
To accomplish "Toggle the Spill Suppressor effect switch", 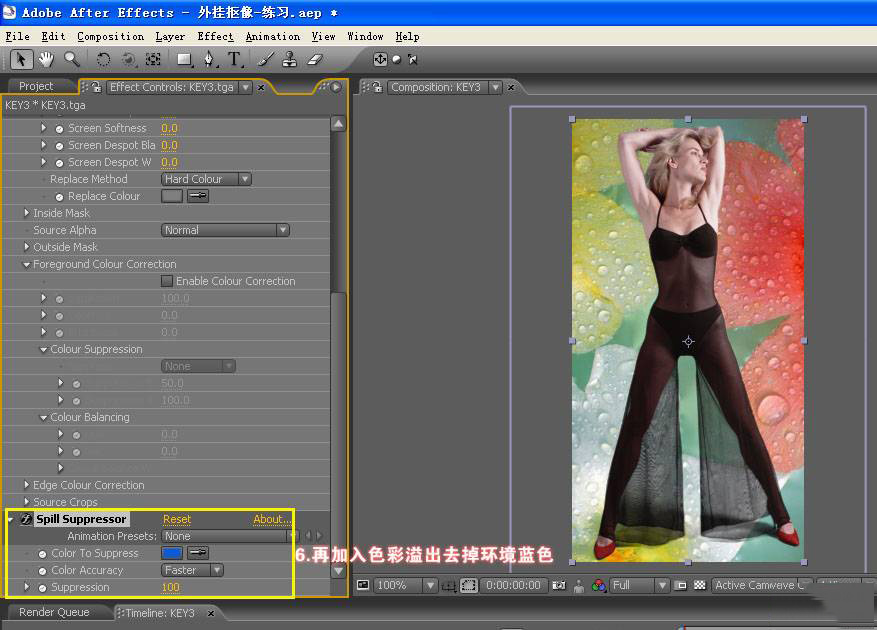I will coord(26,519).
